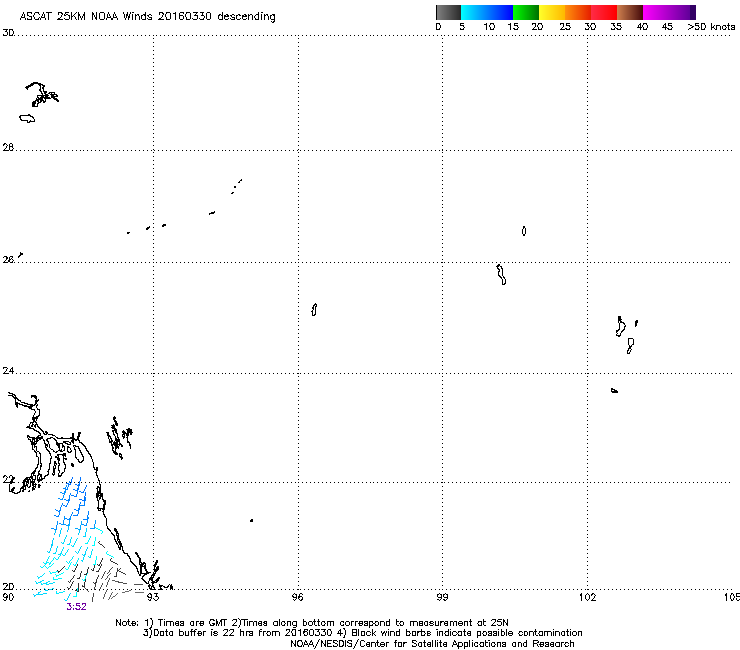Select the gray 0-5 knots legend color
Screen dimensions: 740x650
coord(448,12)
